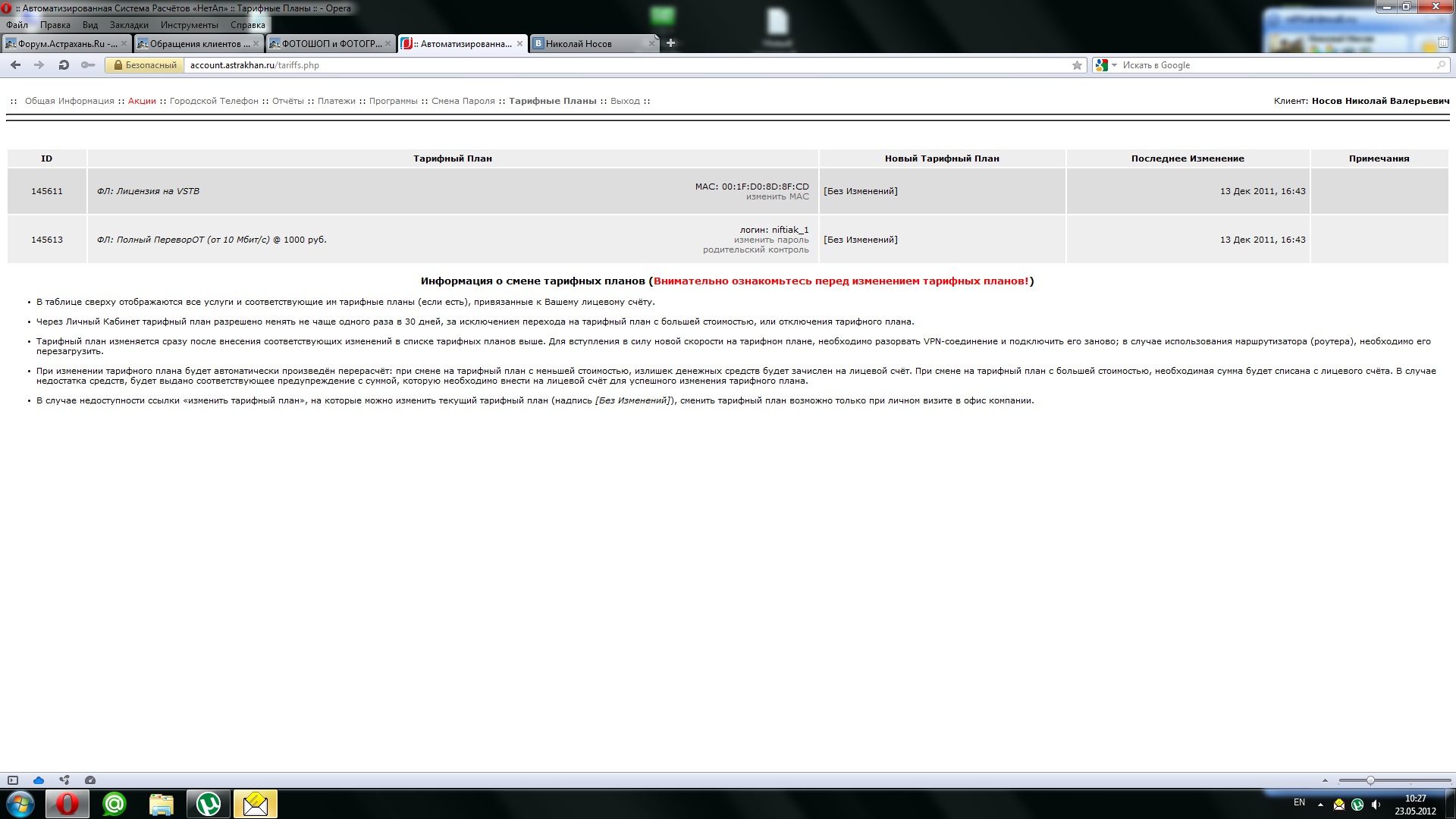
Task: Open the mail envelope app in the taskbar
Action: [256, 804]
